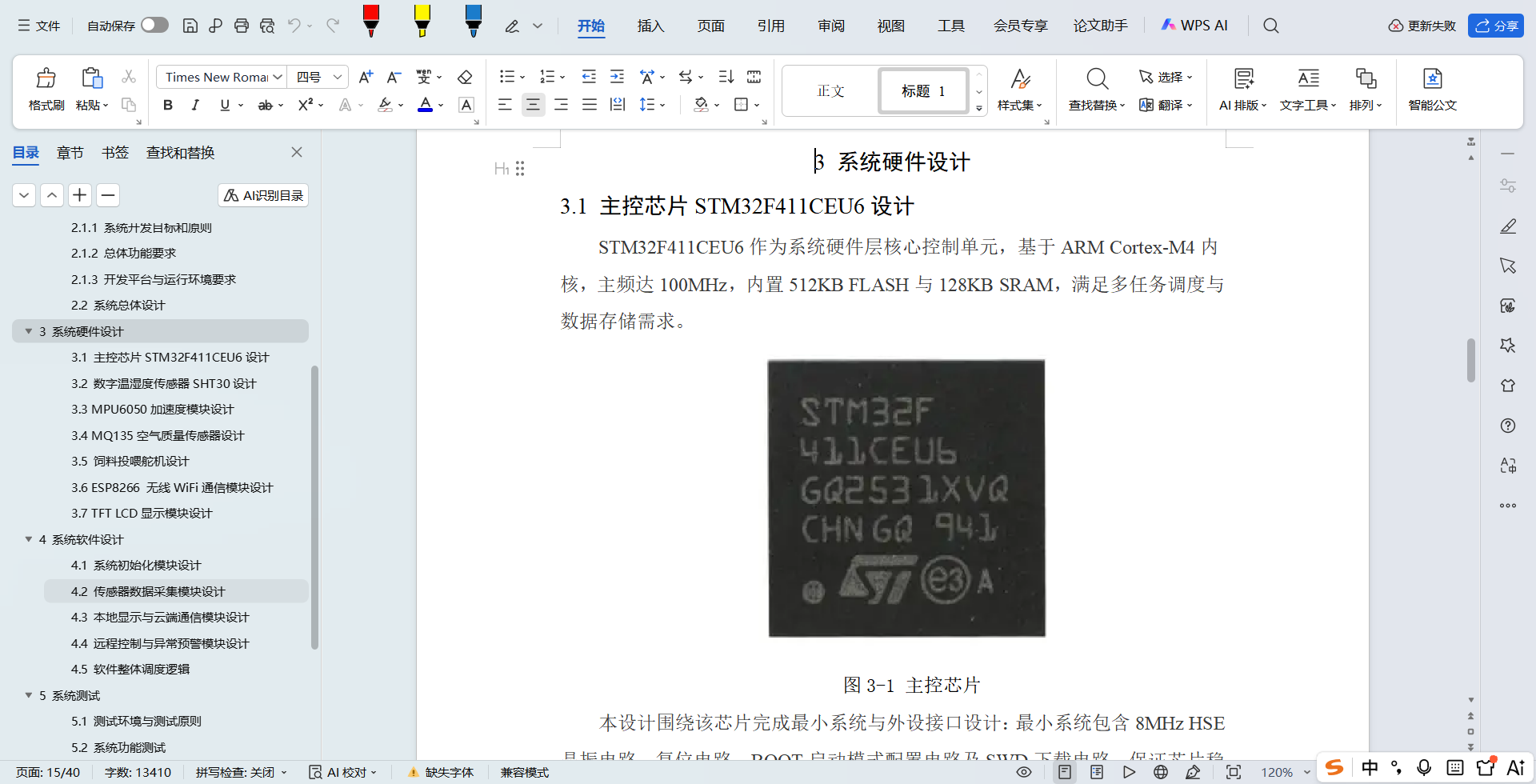This screenshot has width=1536, height=784.
Task: Open the Translate (翻译) dropdown
Action: point(1166,105)
